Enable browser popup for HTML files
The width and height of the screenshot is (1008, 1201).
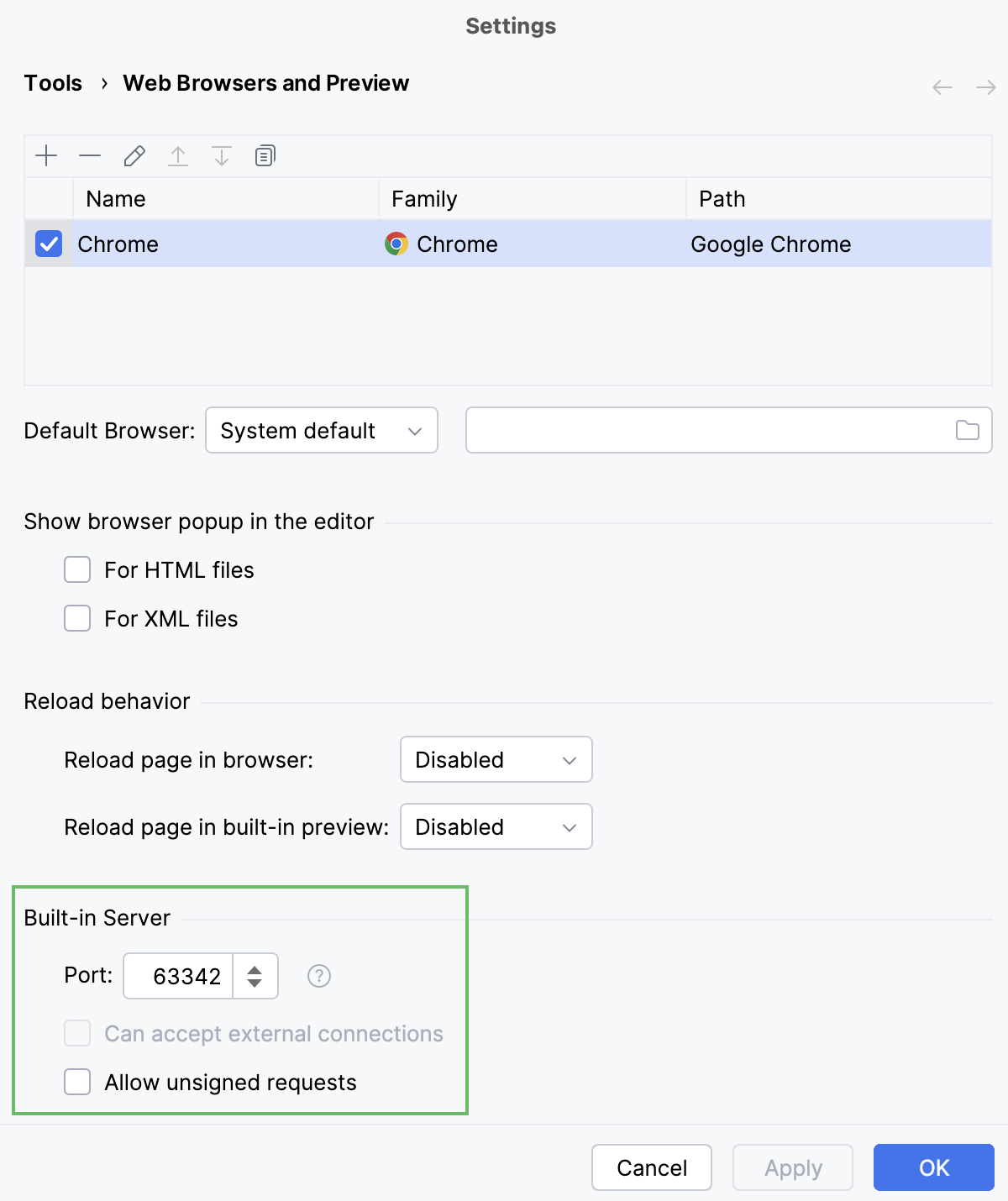click(x=77, y=570)
